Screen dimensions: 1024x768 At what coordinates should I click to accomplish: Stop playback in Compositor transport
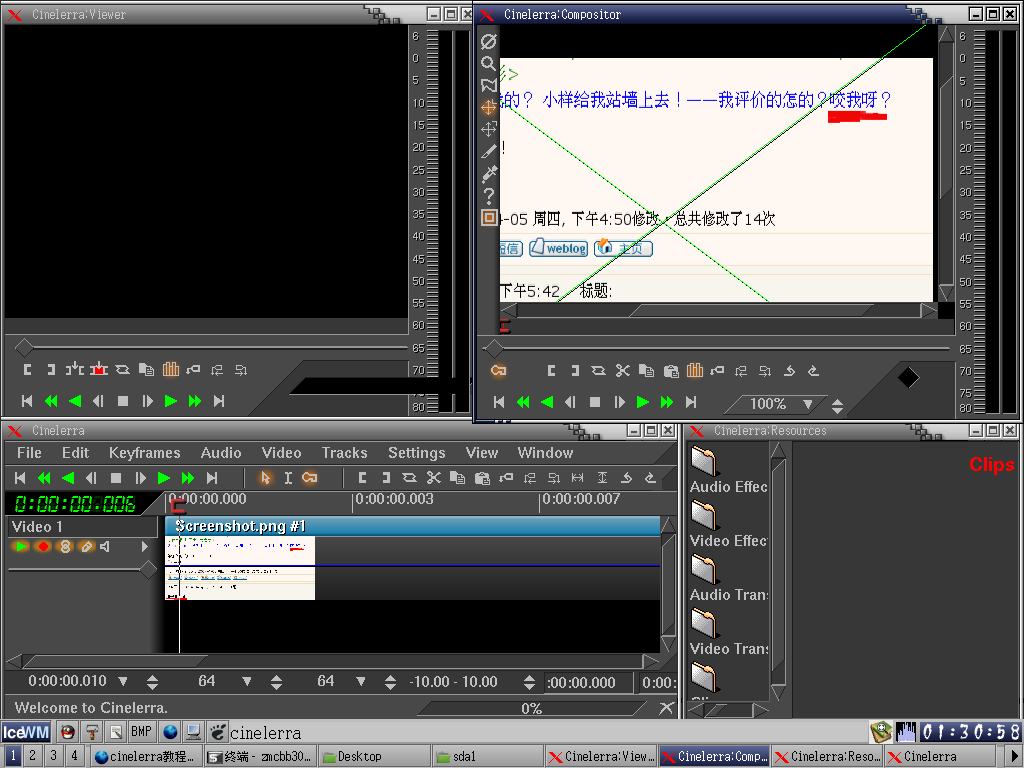(594, 402)
